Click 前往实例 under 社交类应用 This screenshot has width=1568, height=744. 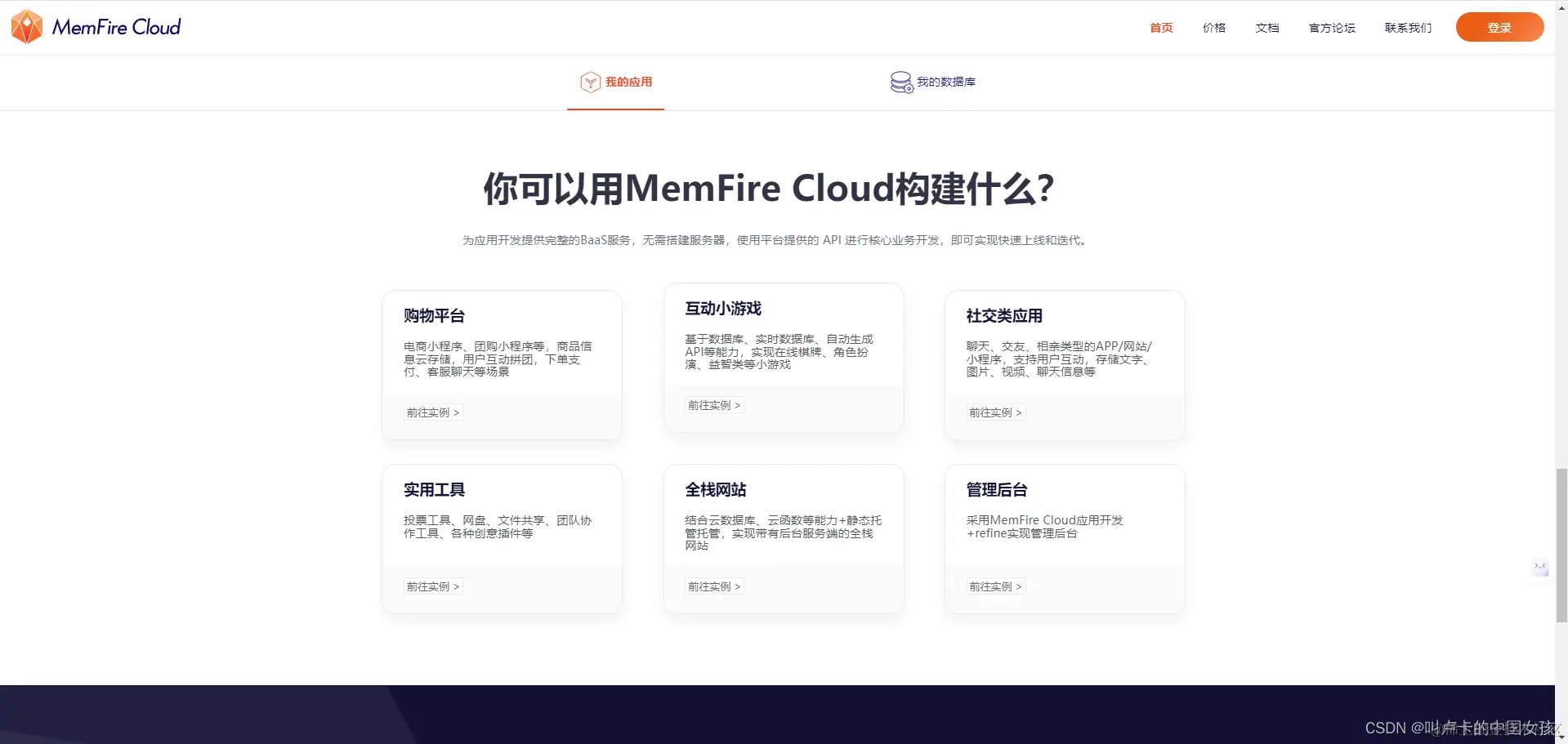point(995,412)
